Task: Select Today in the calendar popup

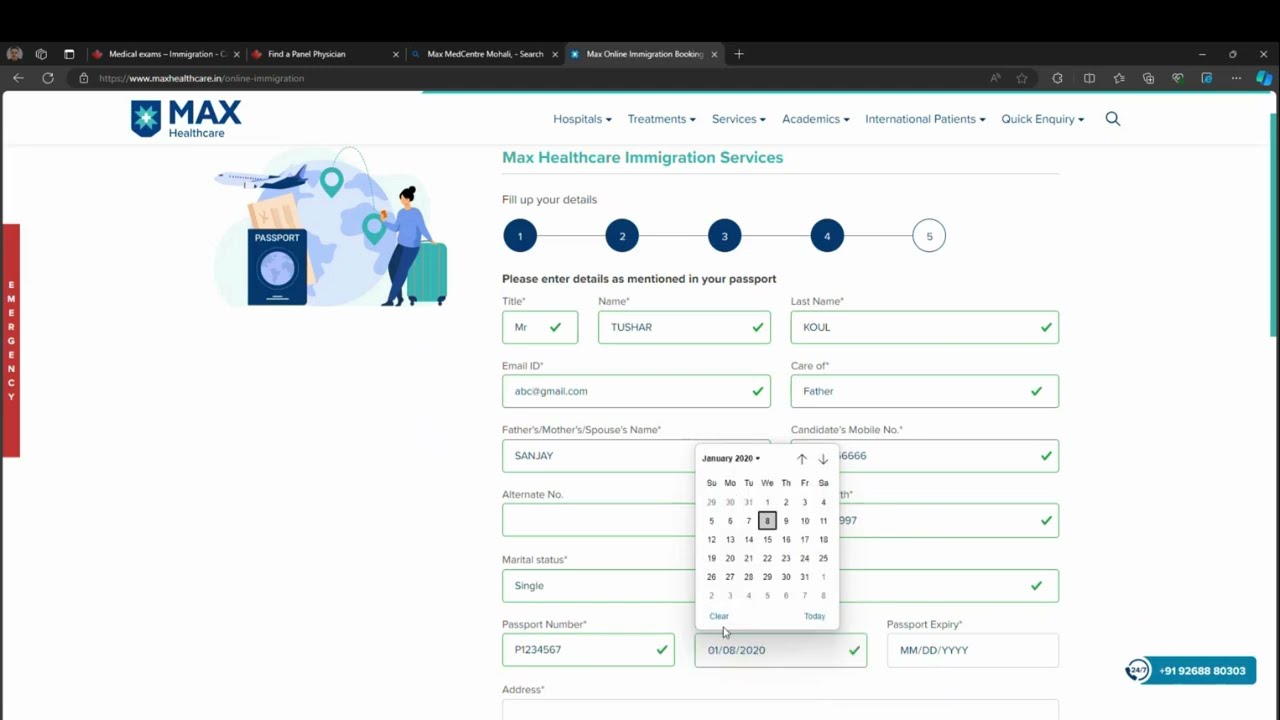Action: click(815, 616)
